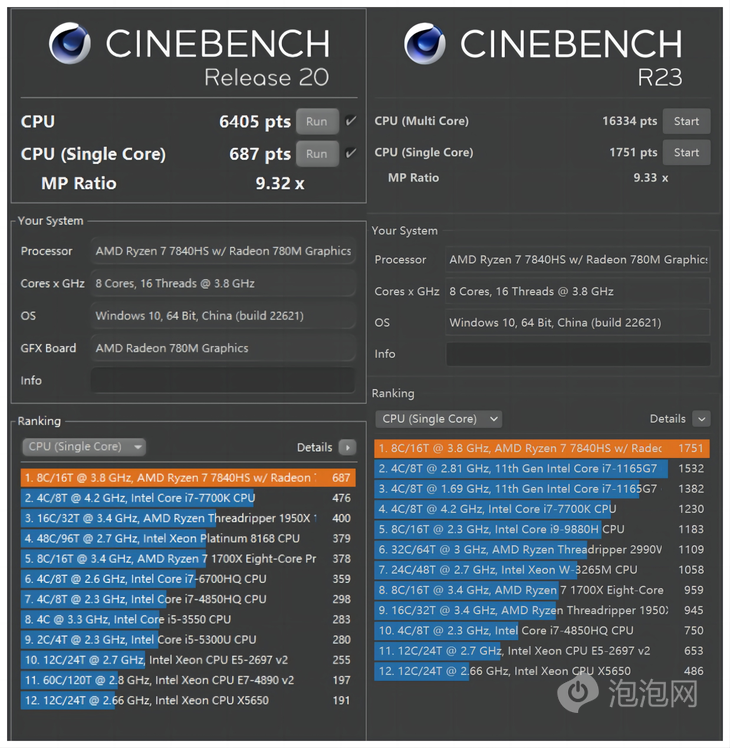
Task: Select R20 ranking row Xeon Platinum 8168
Action: coord(188,539)
